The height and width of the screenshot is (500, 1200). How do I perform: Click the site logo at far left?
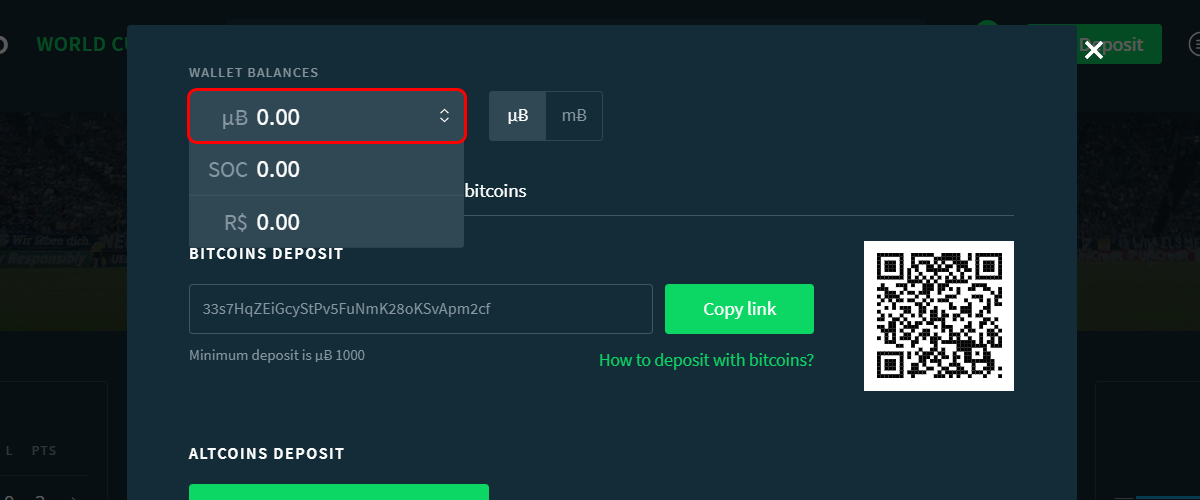click(3, 45)
